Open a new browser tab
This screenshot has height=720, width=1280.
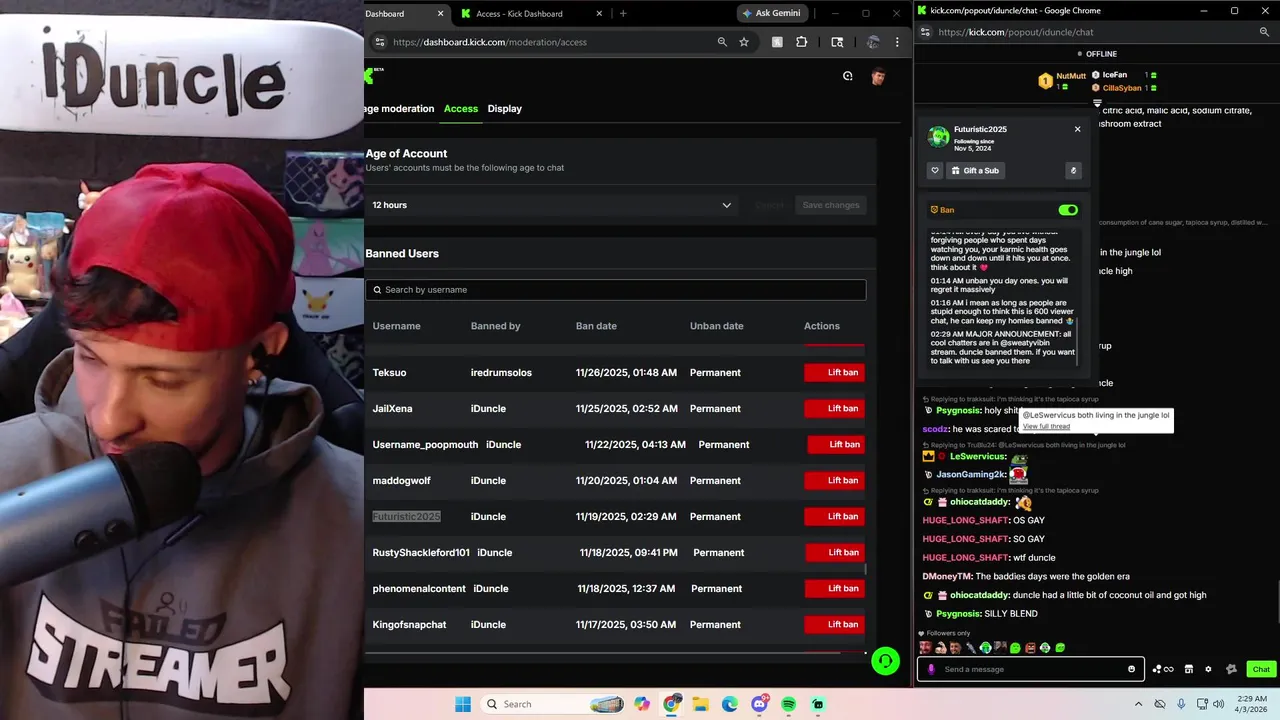coord(623,14)
